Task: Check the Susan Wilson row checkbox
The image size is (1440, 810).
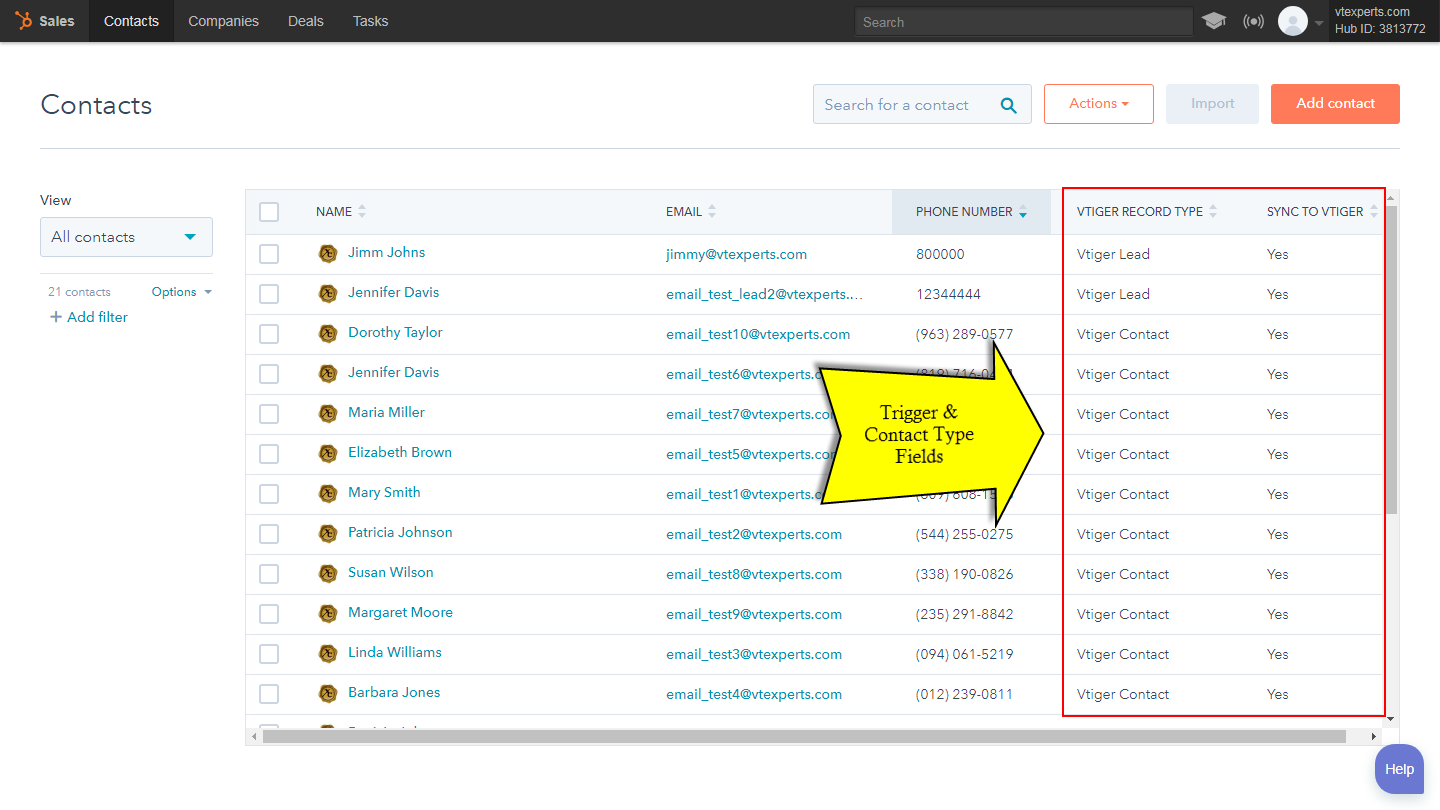Action: click(269, 574)
